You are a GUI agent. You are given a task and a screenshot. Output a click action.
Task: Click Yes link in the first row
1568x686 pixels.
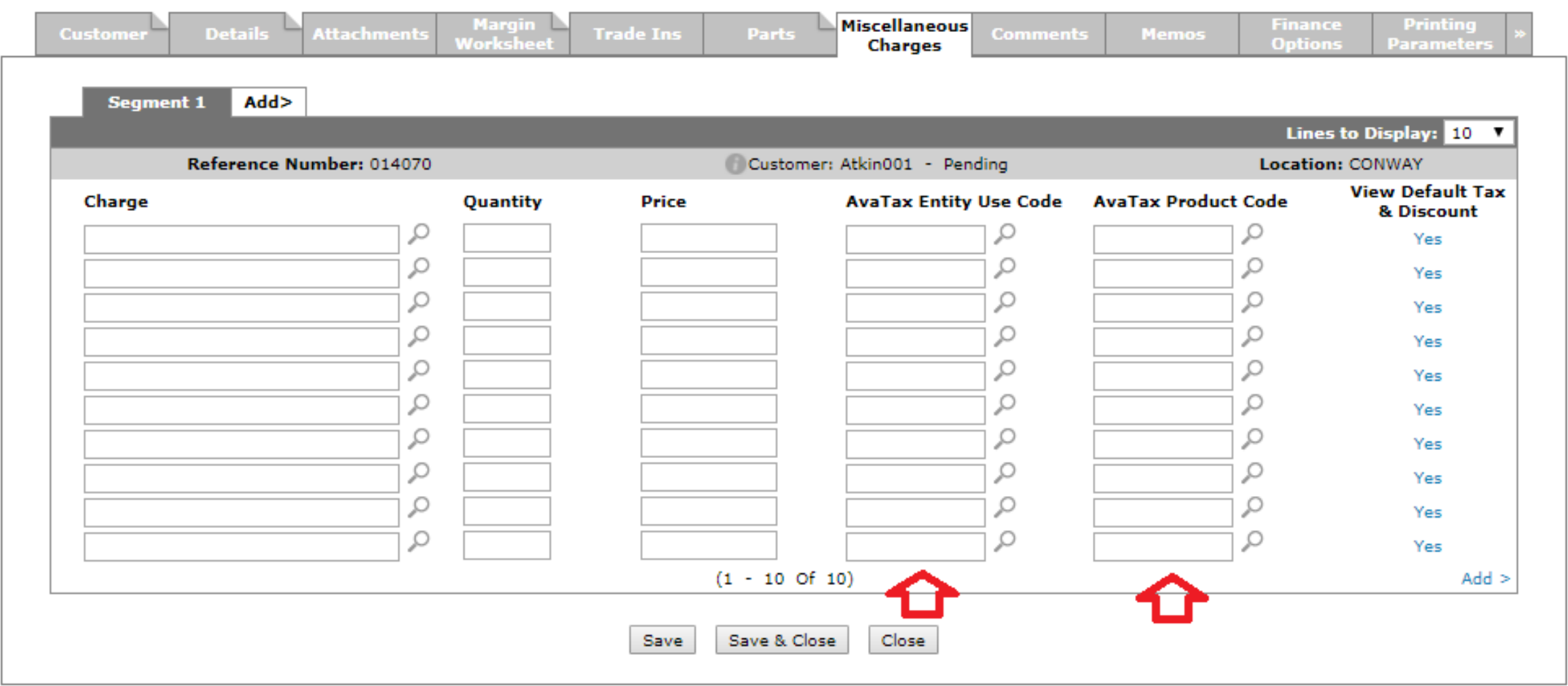(x=1427, y=240)
